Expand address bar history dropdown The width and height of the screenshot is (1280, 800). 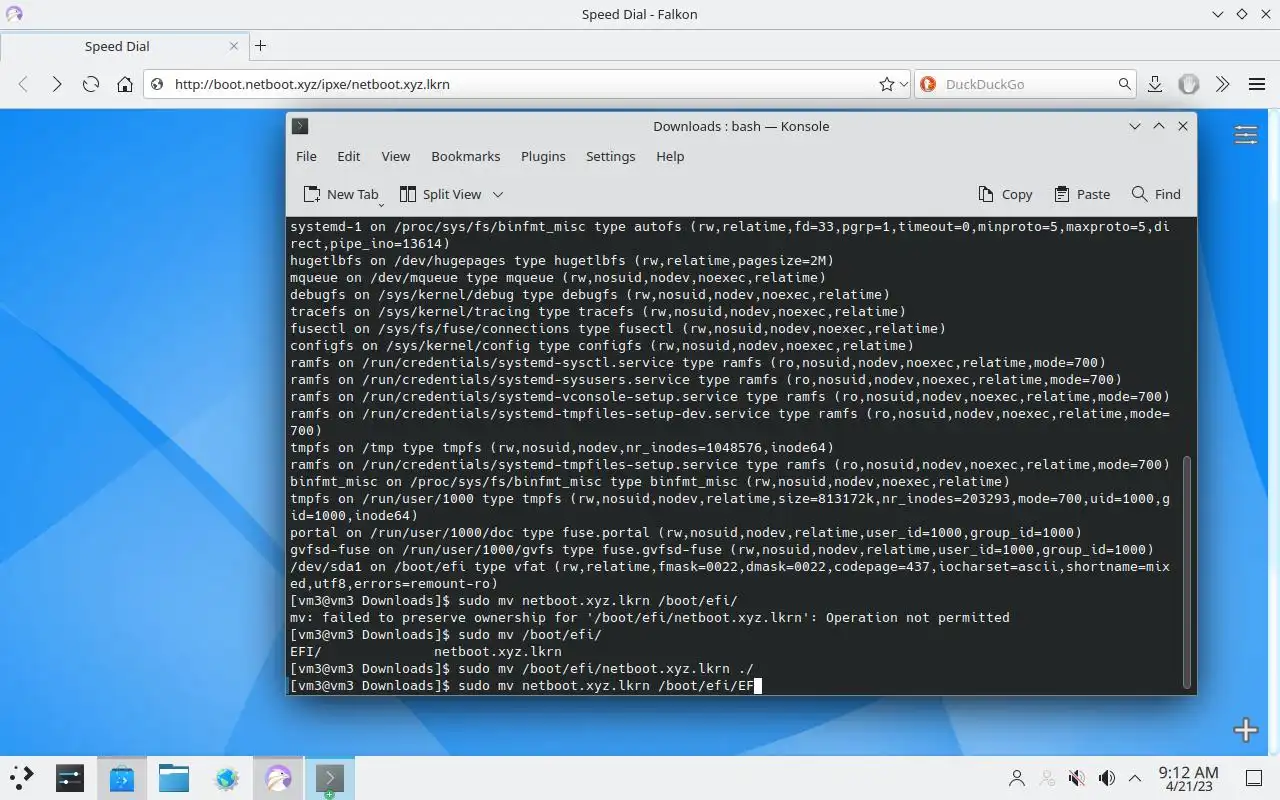pyautogui.click(x=903, y=84)
